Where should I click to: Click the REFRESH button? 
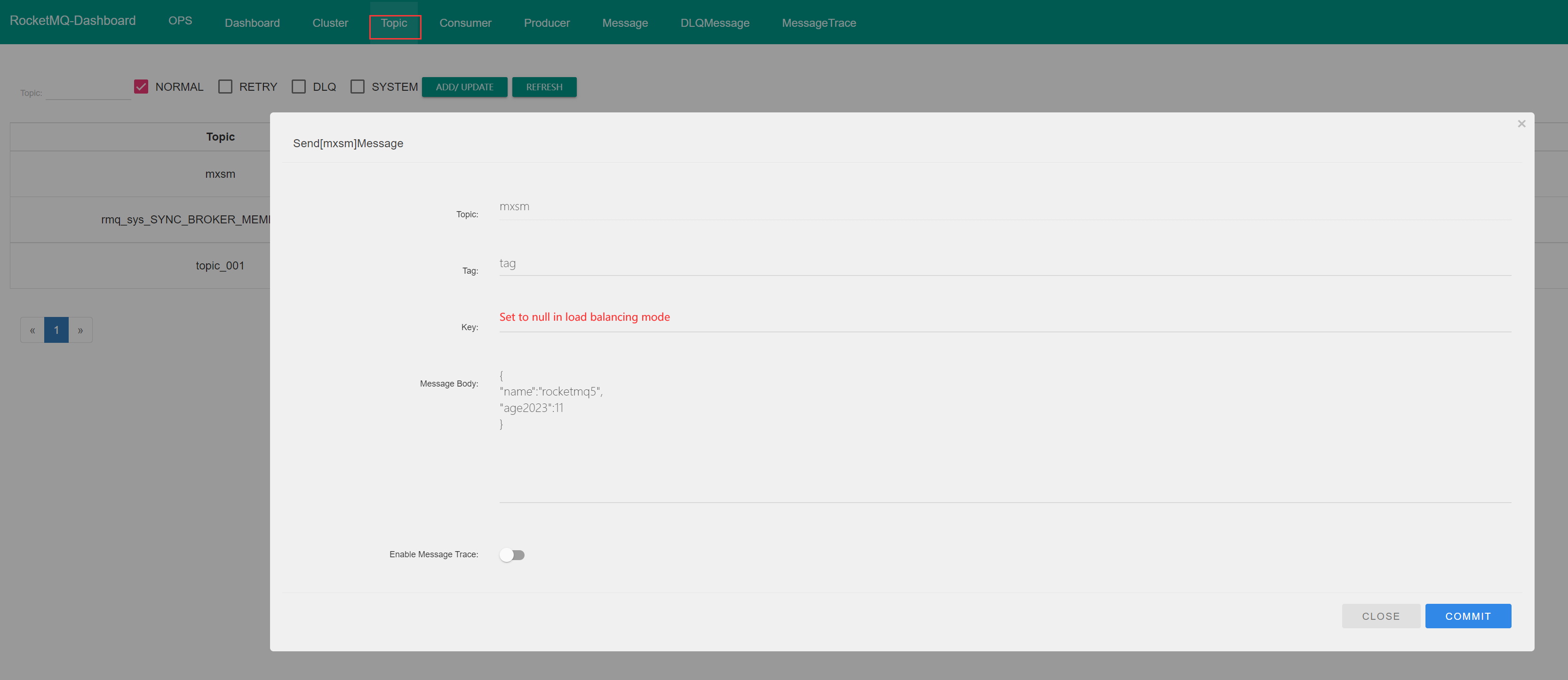coord(543,87)
